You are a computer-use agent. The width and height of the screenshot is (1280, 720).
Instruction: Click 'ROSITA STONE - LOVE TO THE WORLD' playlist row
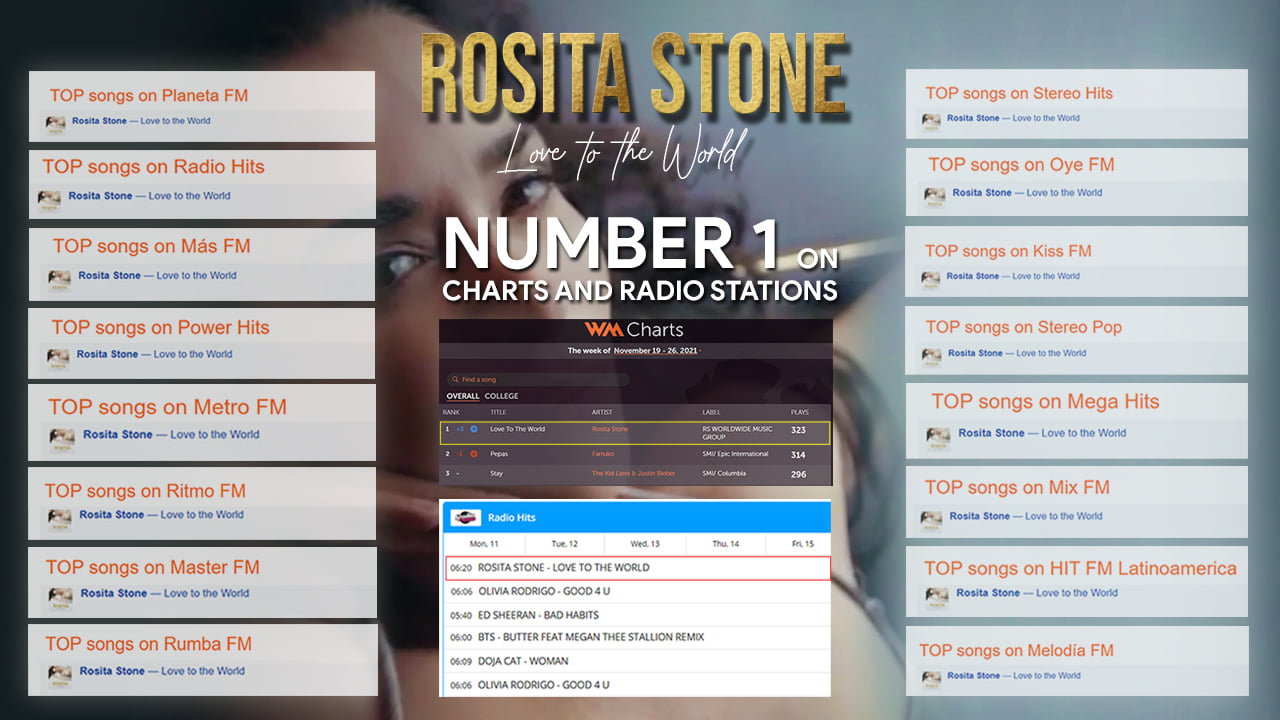[638, 568]
